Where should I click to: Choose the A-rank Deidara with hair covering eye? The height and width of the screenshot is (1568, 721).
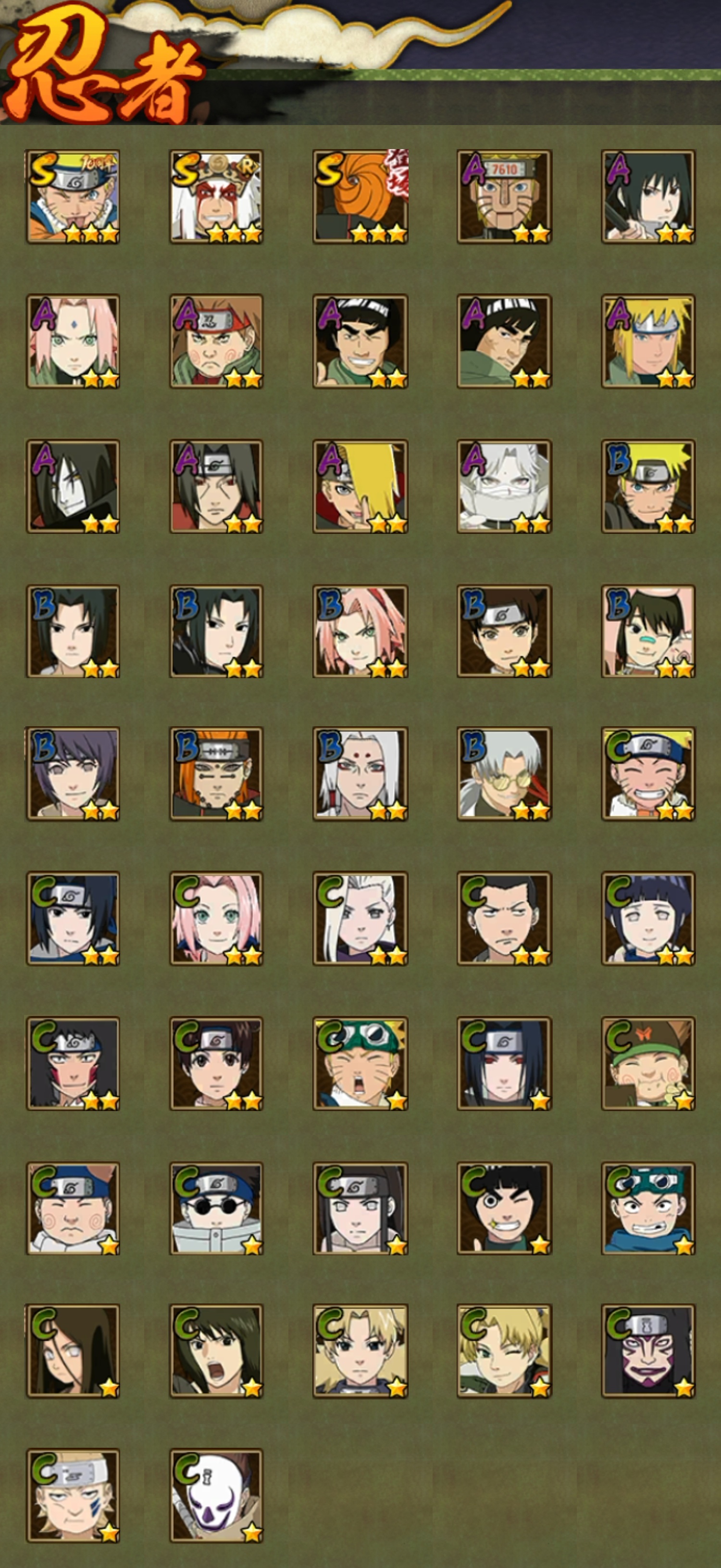360,486
